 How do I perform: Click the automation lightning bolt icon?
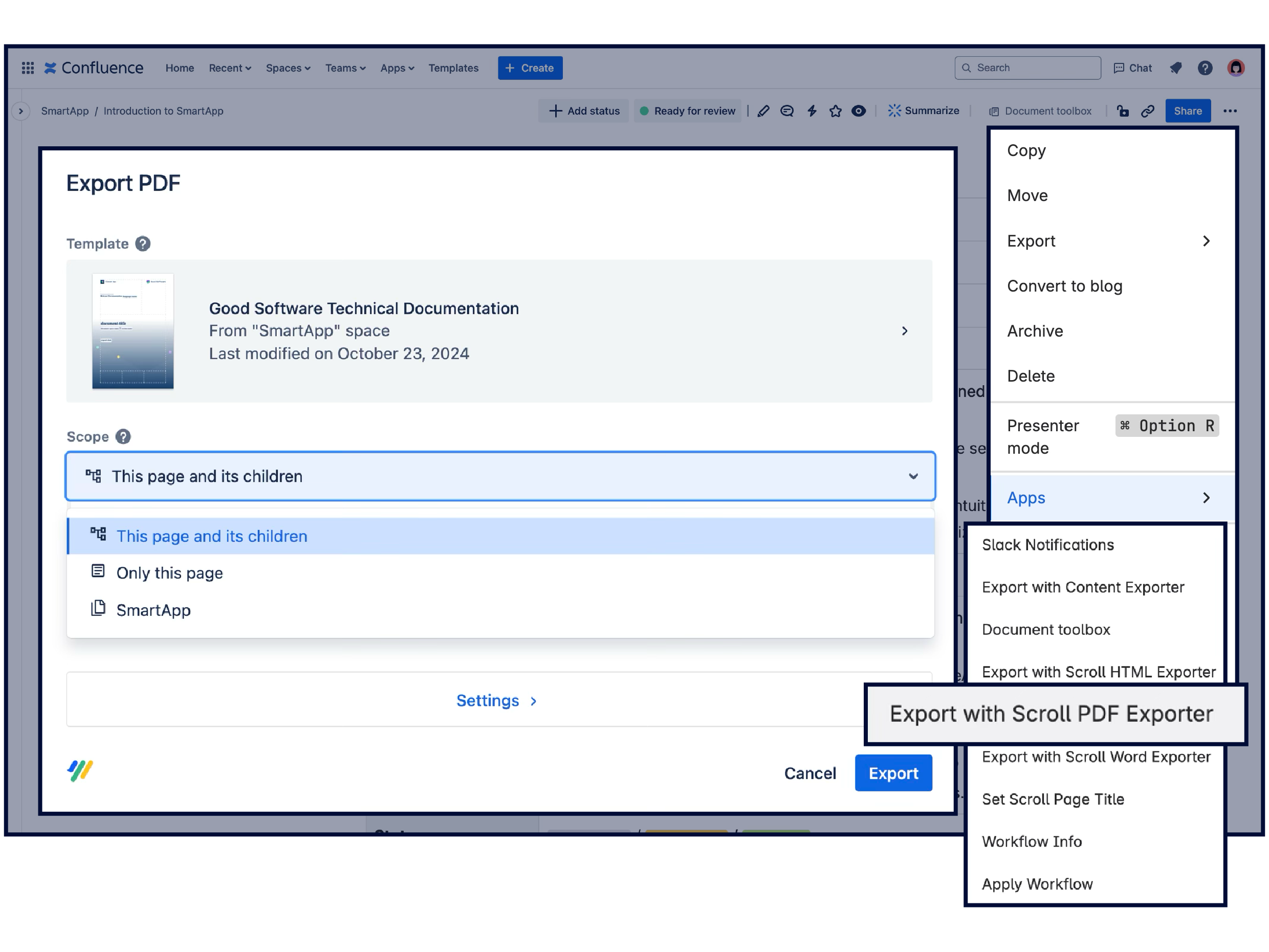coord(812,110)
